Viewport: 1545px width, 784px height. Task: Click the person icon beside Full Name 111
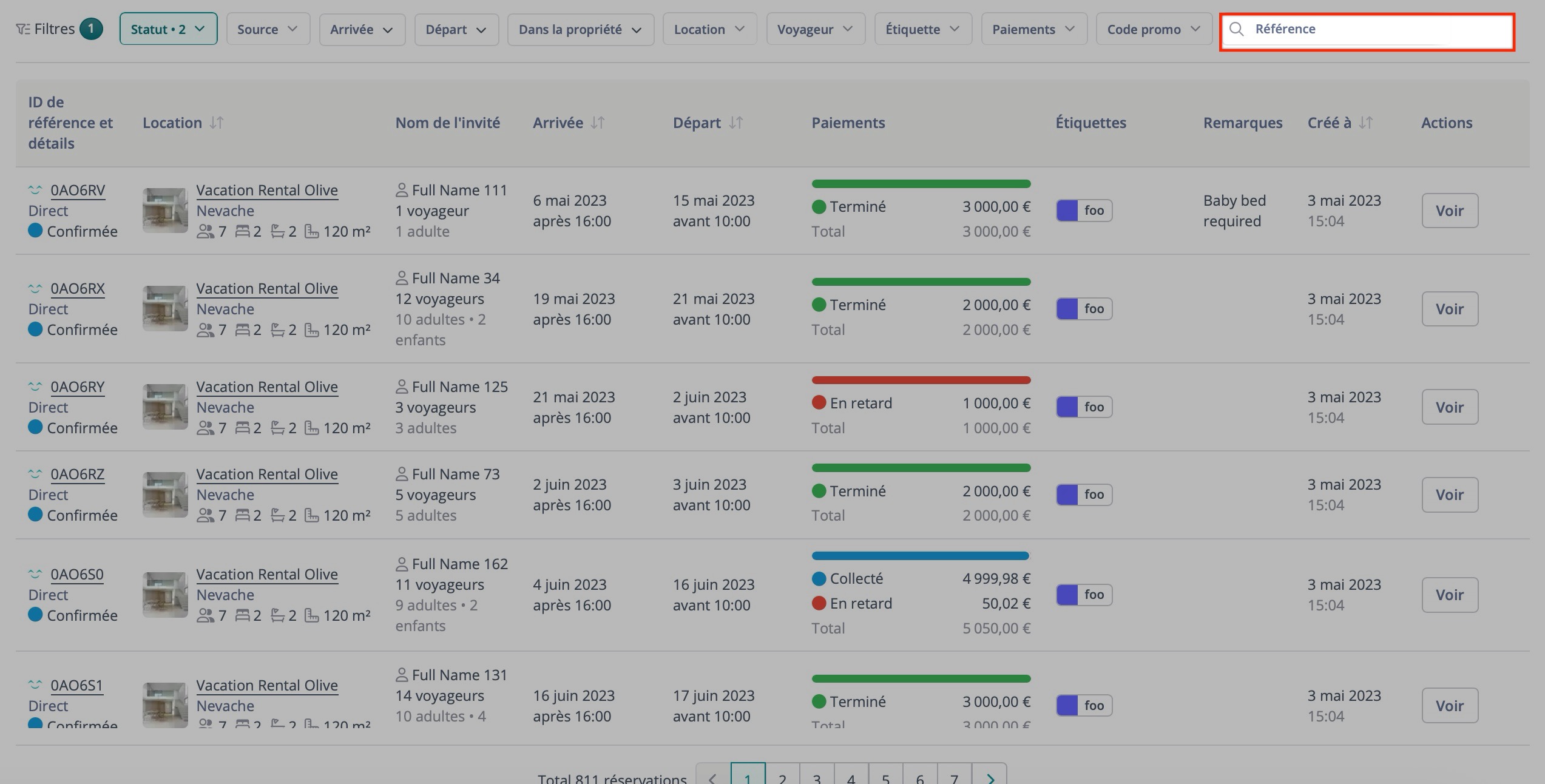(402, 189)
